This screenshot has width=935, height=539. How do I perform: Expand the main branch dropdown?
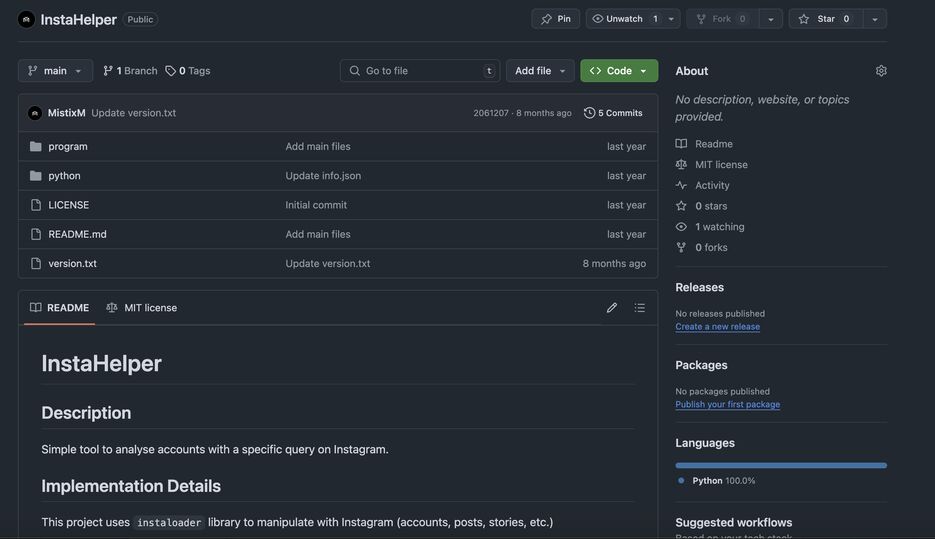point(55,71)
